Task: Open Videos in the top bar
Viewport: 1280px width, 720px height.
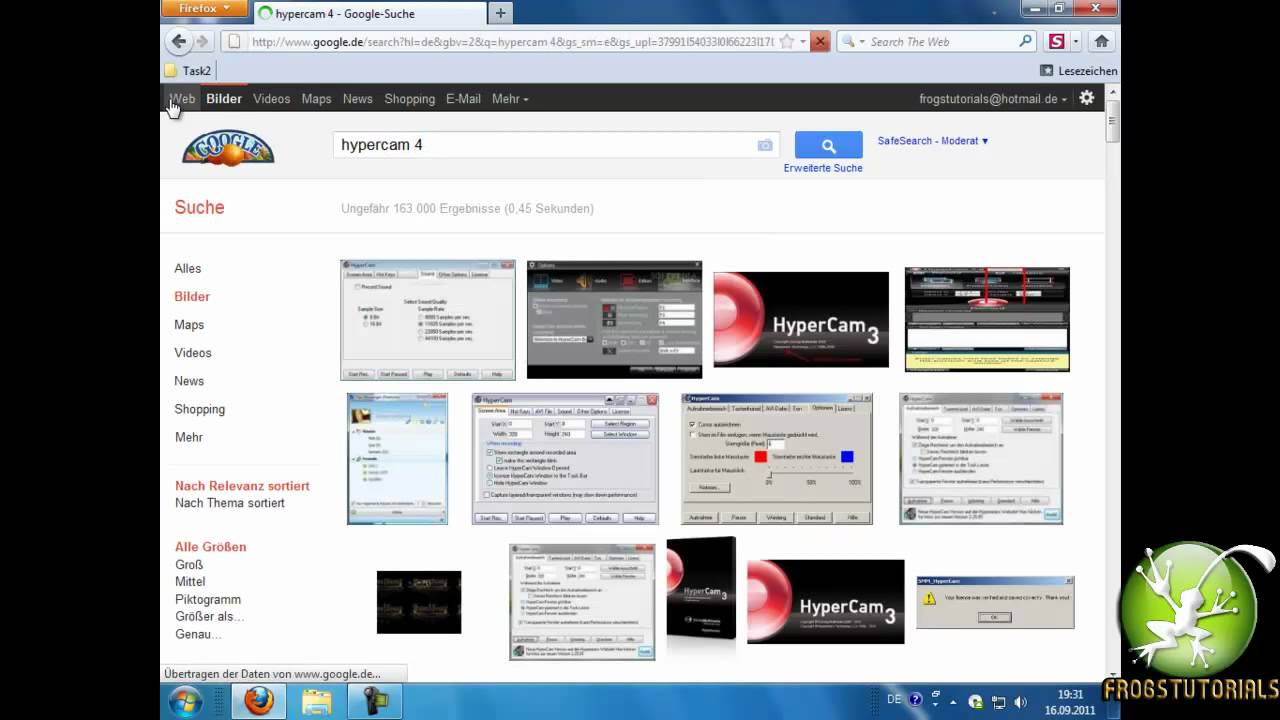Action: 271,99
